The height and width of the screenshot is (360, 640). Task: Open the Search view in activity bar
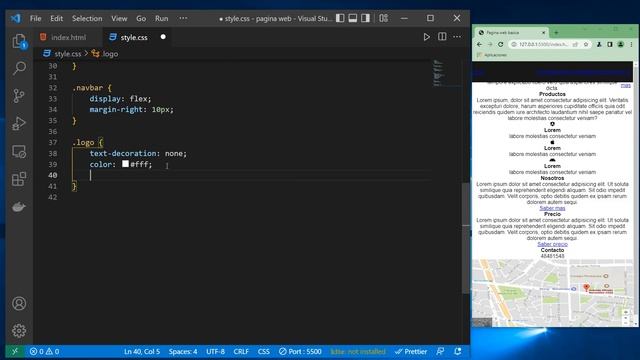[19, 68]
